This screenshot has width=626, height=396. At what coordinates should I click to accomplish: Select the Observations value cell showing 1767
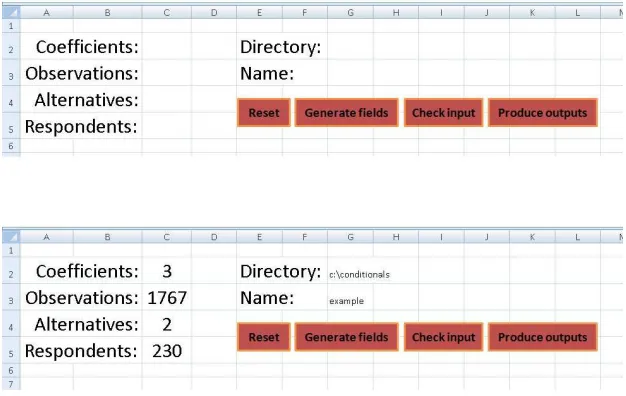point(167,297)
